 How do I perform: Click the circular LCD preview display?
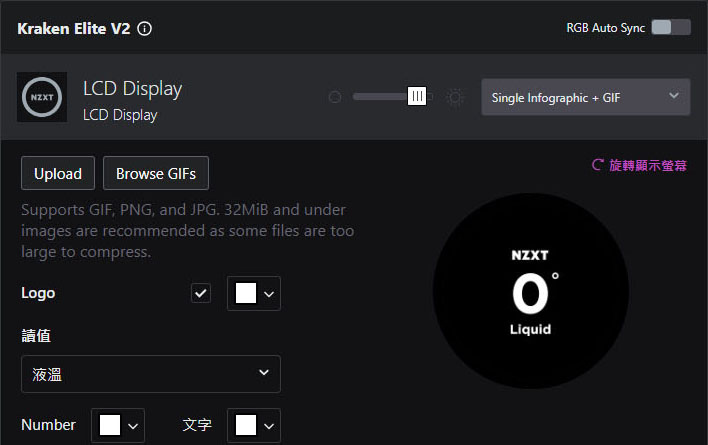[531, 291]
